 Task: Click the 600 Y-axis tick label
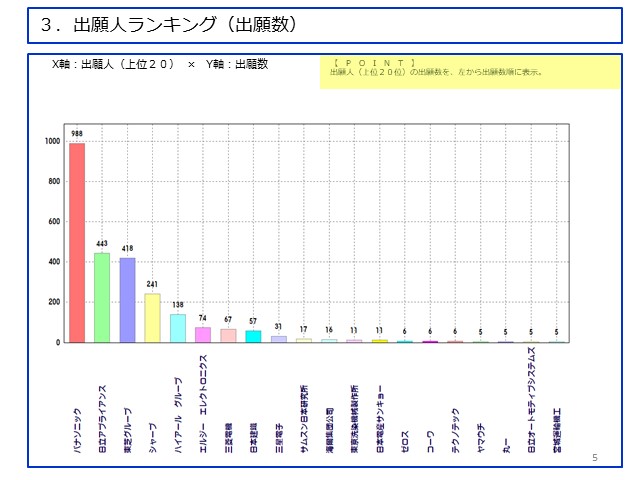click(54, 222)
